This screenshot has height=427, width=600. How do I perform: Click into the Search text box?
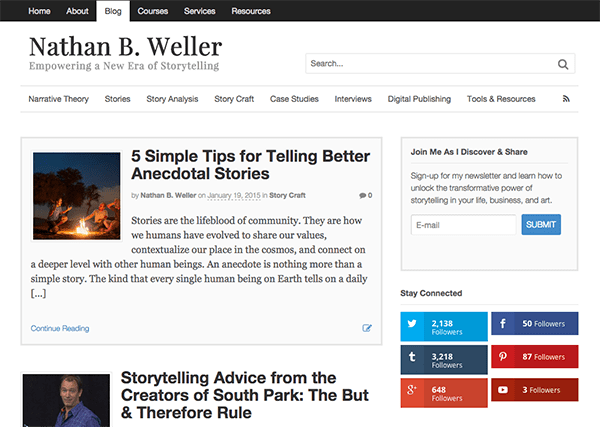pos(430,64)
